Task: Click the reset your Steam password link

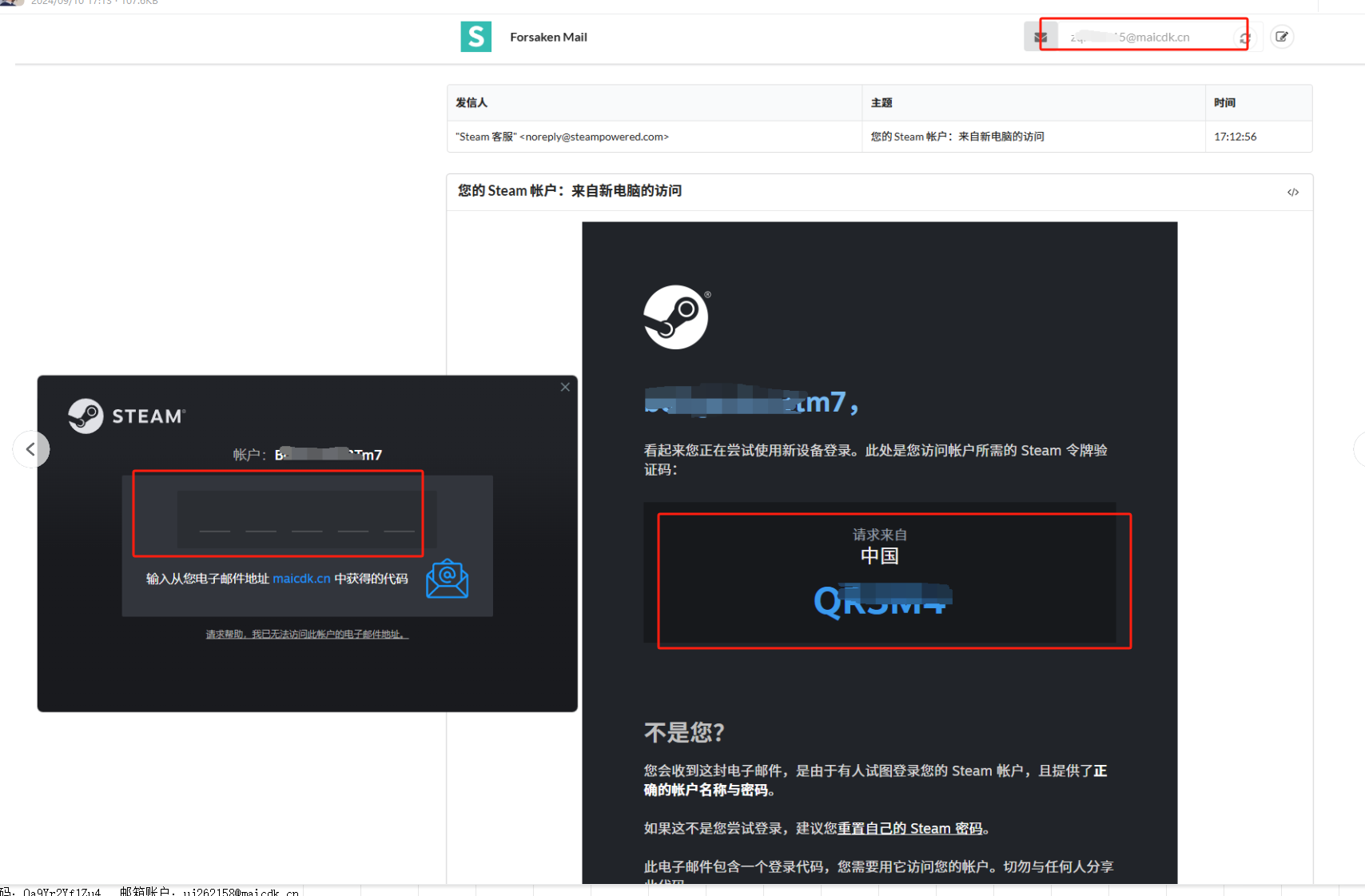Action: pyautogui.click(x=909, y=828)
